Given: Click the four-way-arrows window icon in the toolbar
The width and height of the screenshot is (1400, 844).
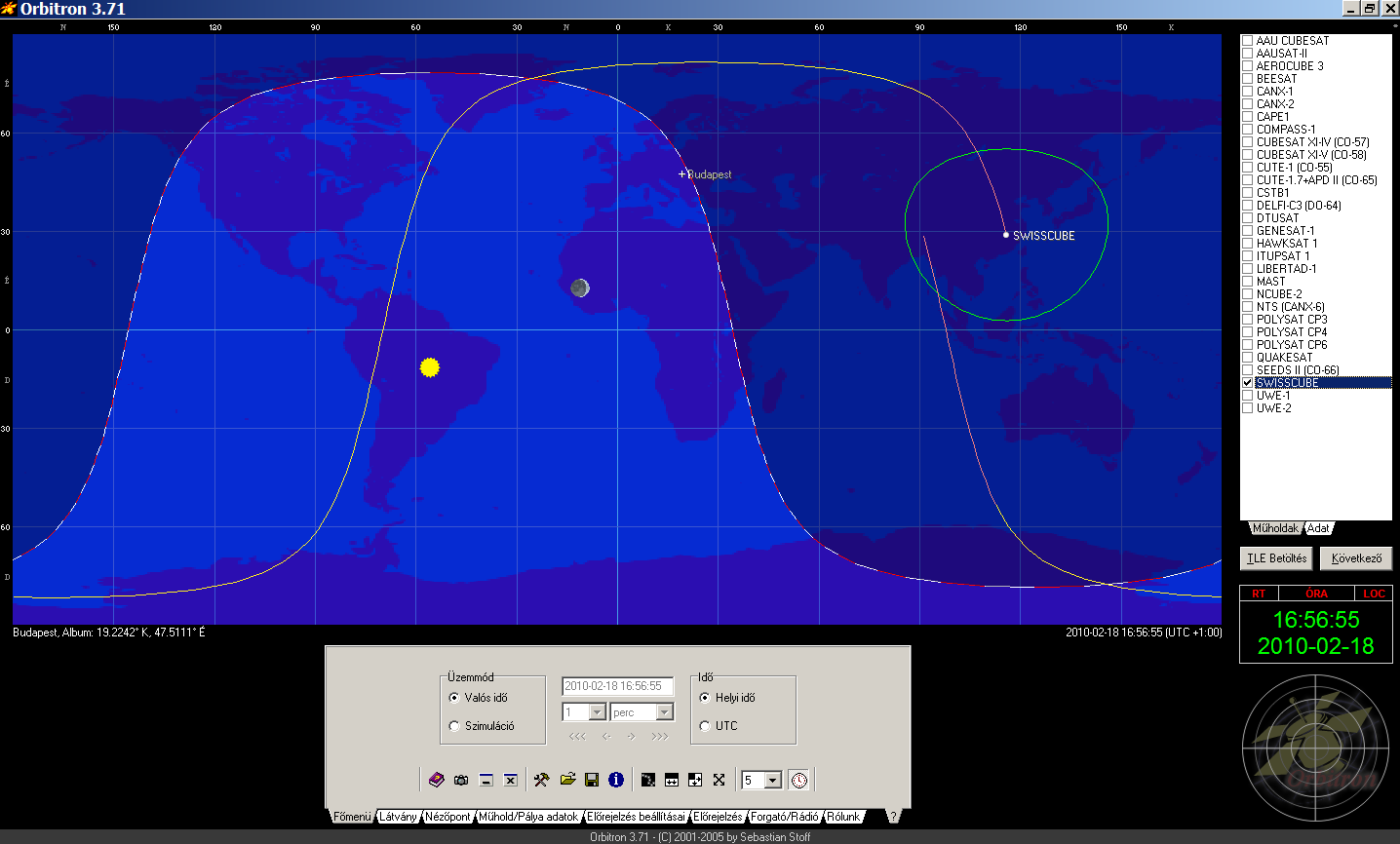Looking at the screenshot, I should pos(695,780).
